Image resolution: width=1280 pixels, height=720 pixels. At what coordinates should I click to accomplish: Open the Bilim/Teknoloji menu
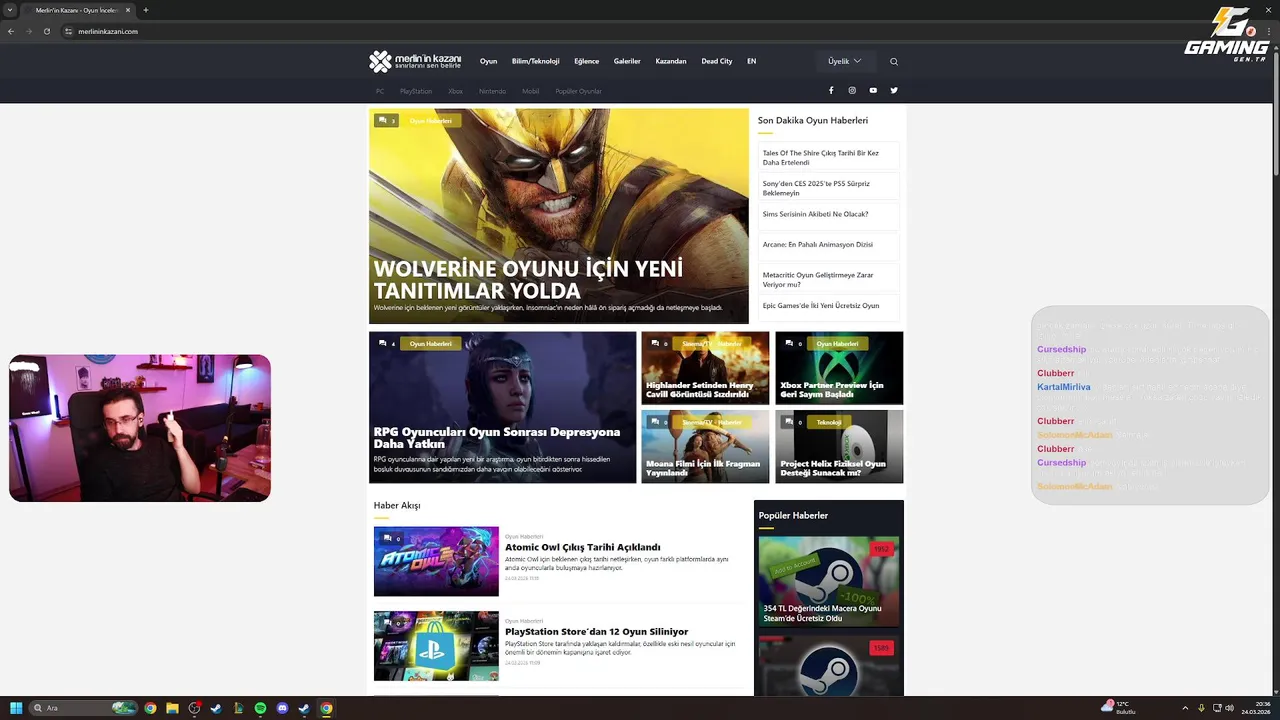(535, 61)
